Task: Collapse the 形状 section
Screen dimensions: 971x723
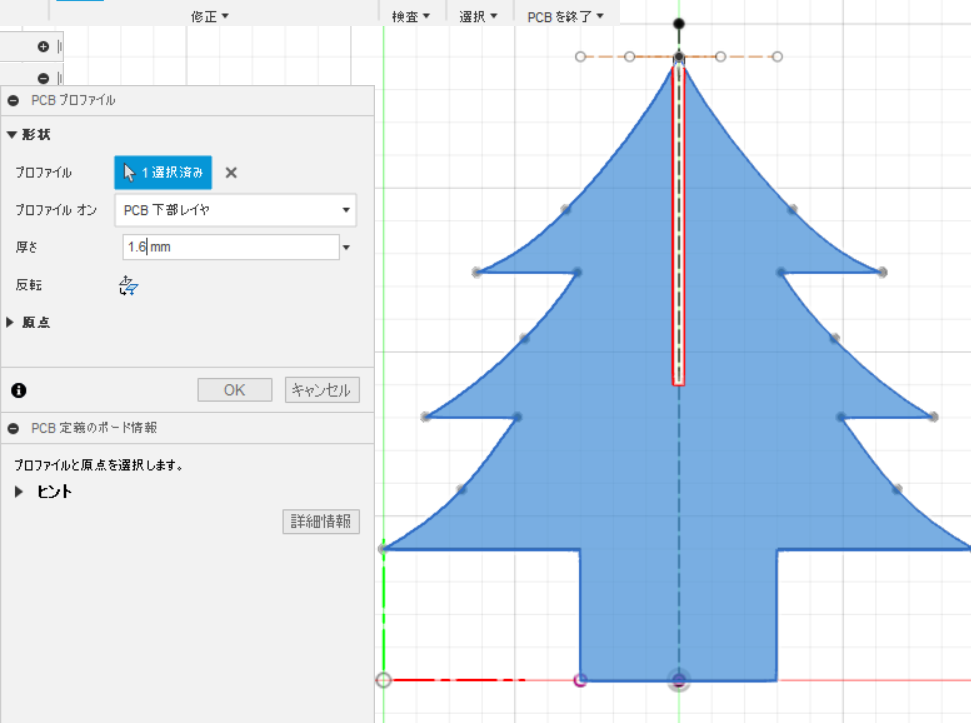Action: pyautogui.click(x=12, y=134)
